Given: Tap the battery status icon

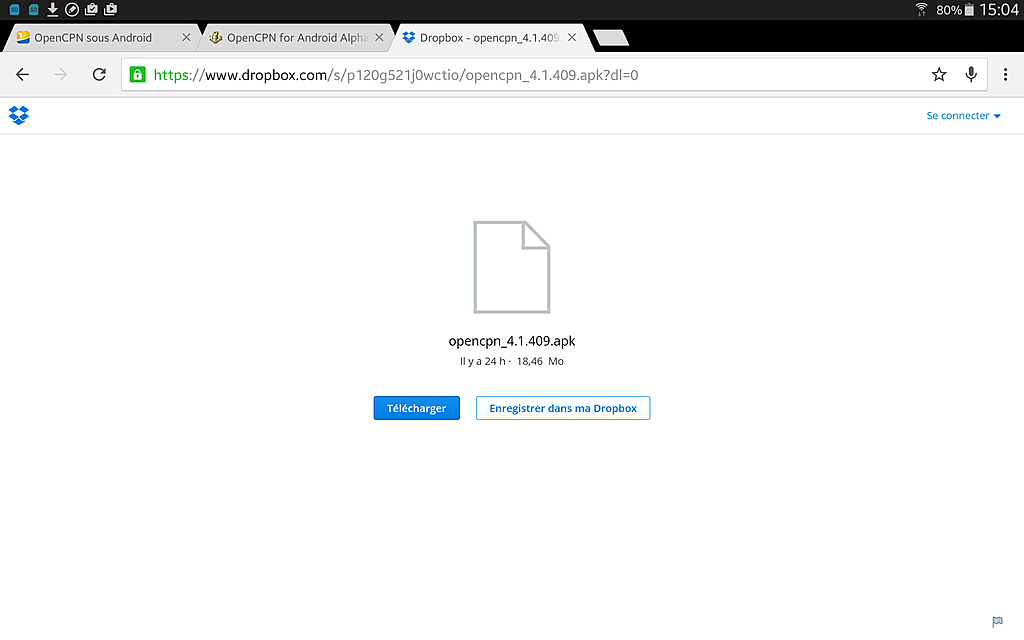Looking at the screenshot, I should pyautogui.click(x=969, y=10).
